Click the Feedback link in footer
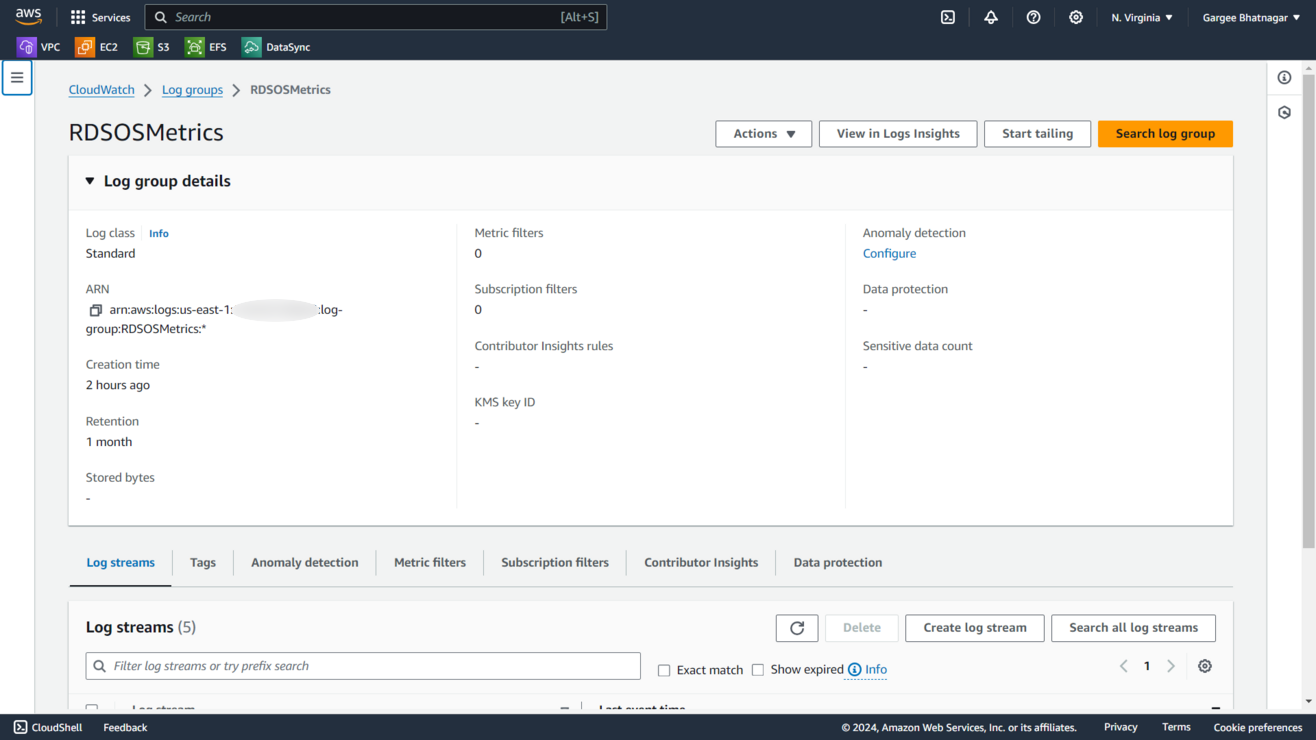The height and width of the screenshot is (740, 1316). click(x=125, y=728)
